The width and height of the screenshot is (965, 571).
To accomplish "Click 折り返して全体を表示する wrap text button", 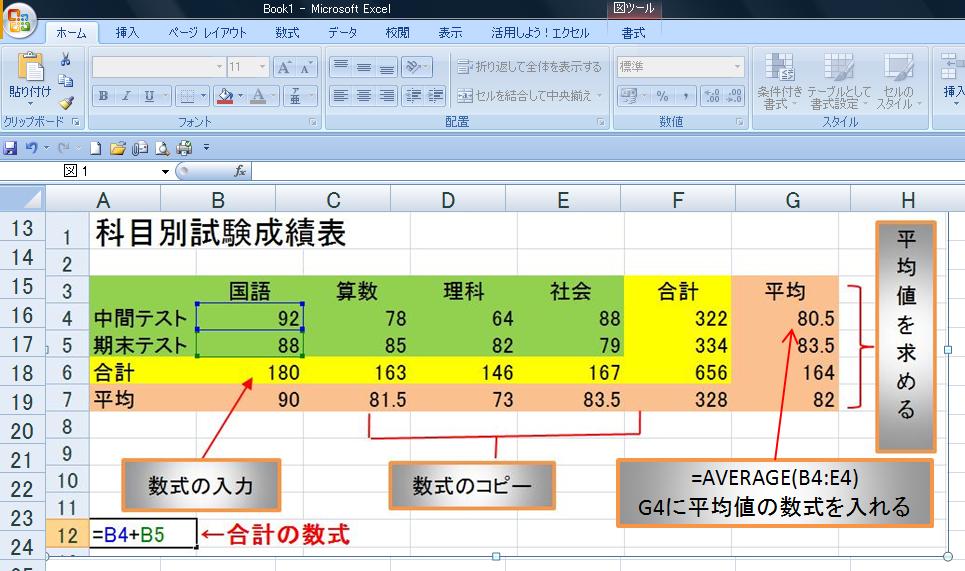I will tap(530, 67).
